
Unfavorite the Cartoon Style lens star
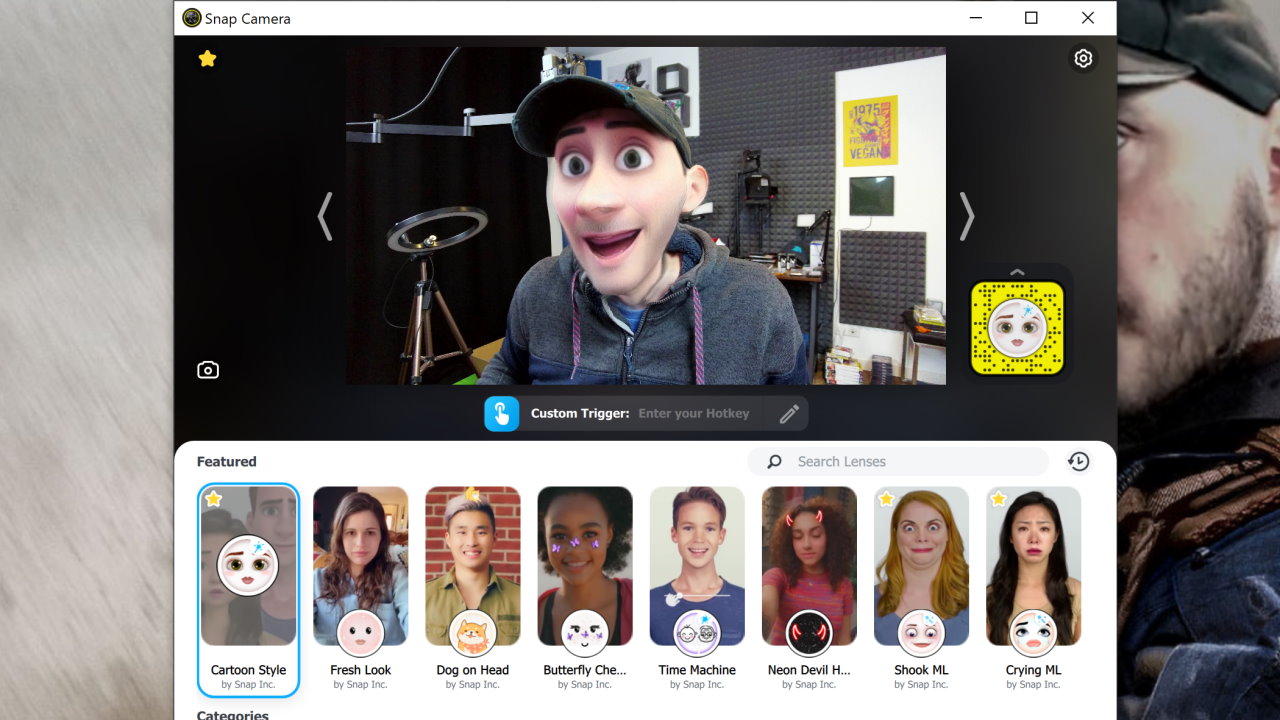(x=214, y=499)
